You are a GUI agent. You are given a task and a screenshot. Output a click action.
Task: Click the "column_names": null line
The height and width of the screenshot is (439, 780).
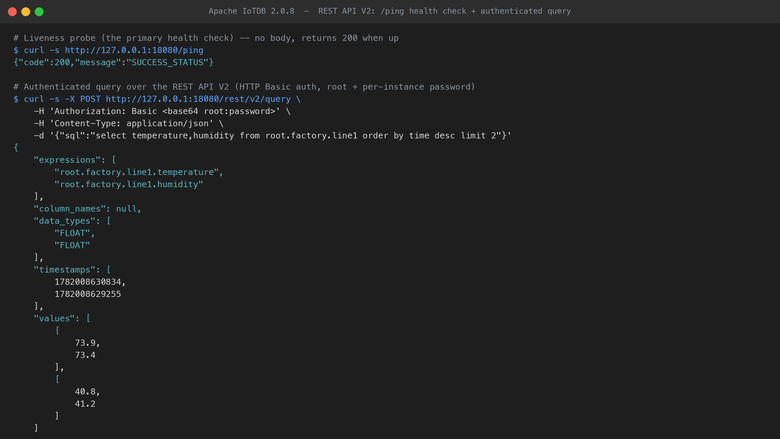click(x=88, y=208)
